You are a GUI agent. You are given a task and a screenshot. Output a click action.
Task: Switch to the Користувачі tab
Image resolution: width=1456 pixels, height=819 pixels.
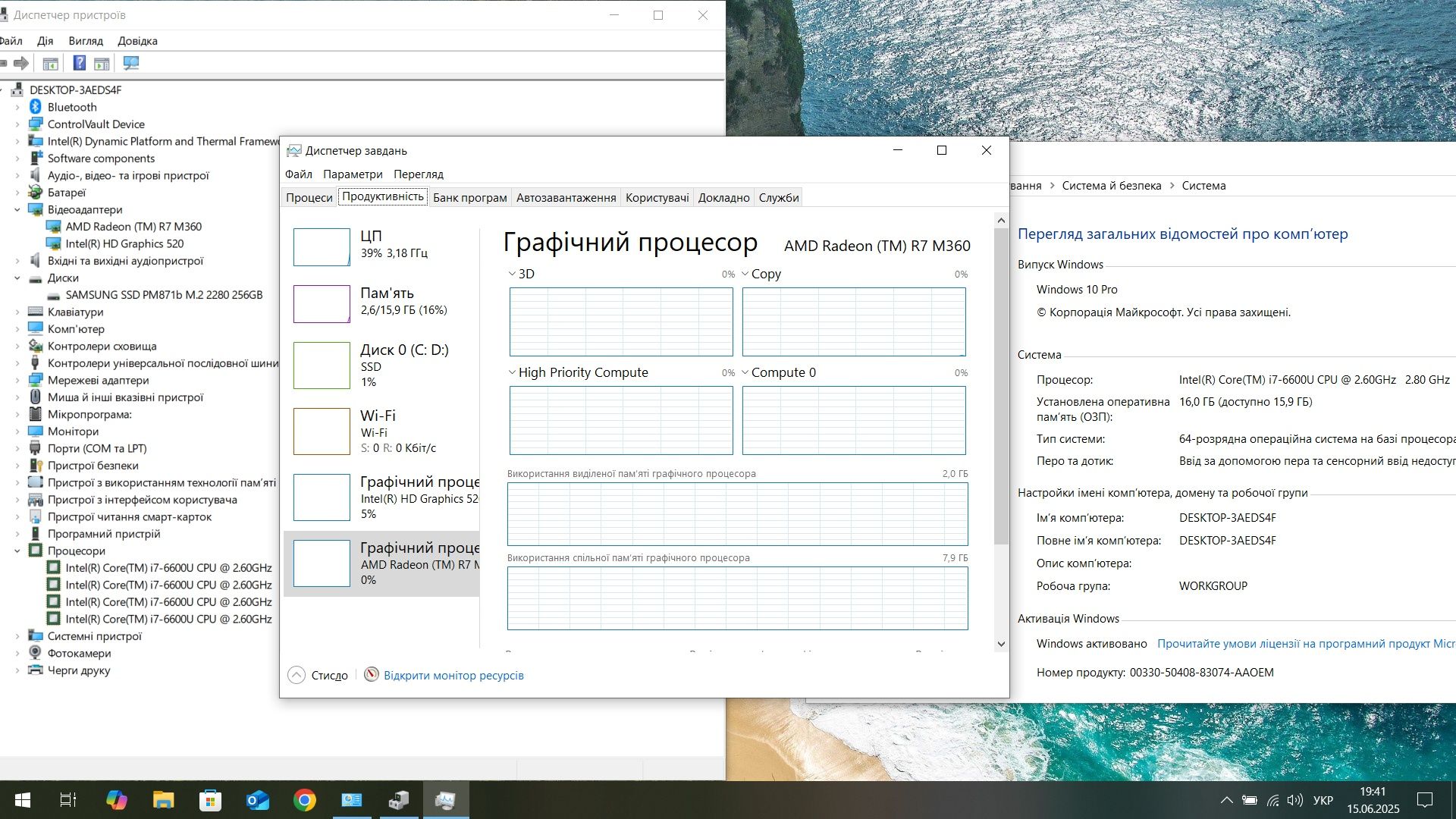click(x=657, y=197)
